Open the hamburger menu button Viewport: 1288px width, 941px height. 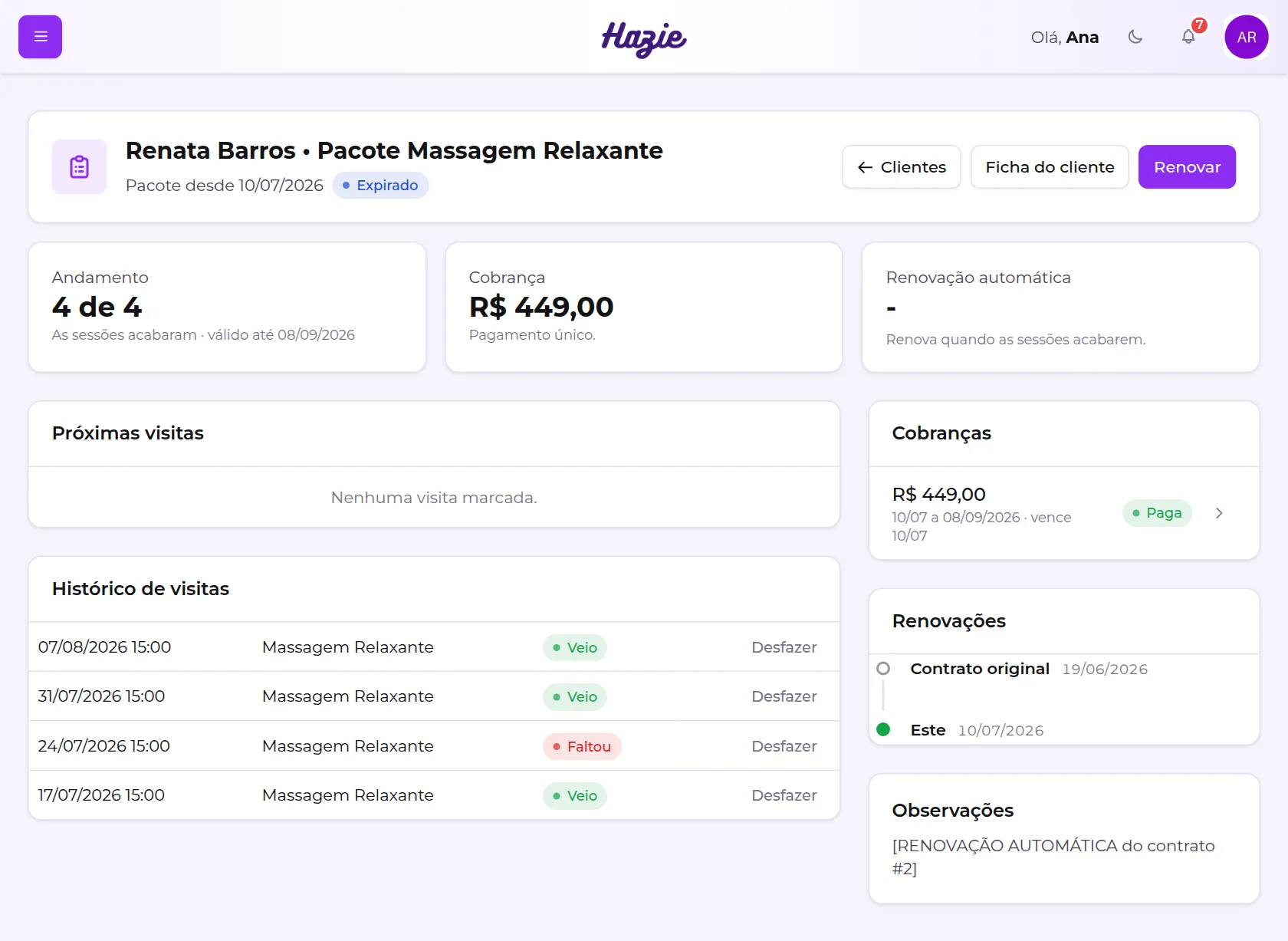pyautogui.click(x=40, y=37)
